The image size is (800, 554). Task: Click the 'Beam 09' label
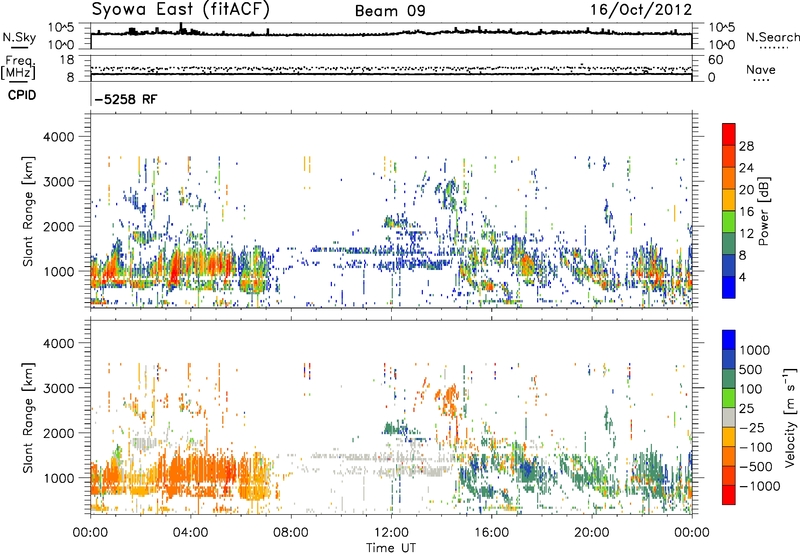pyautogui.click(x=390, y=11)
